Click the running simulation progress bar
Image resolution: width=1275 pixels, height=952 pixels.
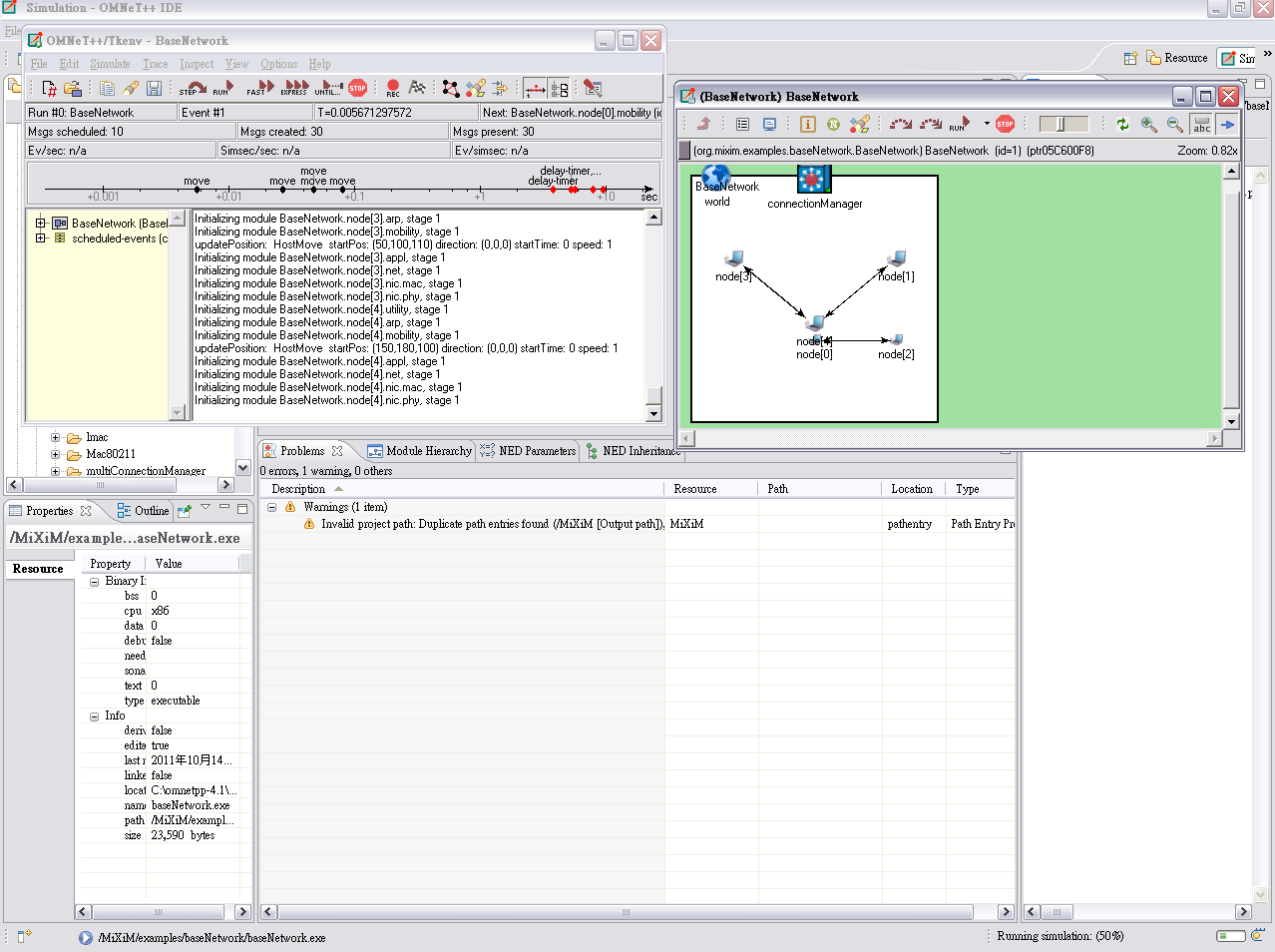pyautogui.click(x=1231, y=936)
